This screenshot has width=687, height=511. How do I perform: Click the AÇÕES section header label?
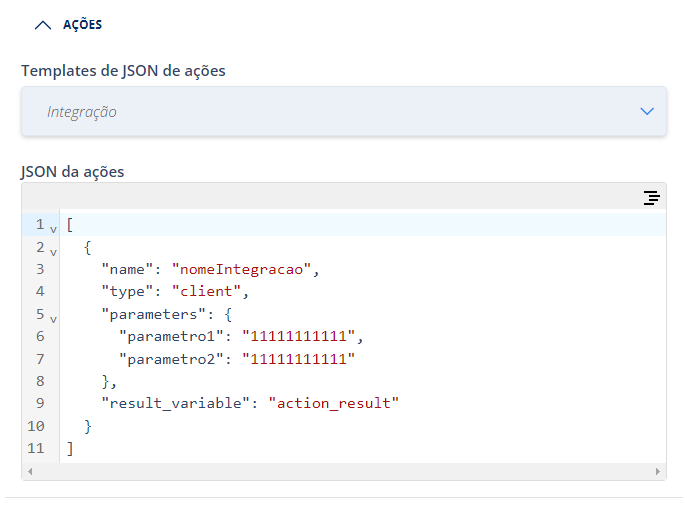click(82, 25)
